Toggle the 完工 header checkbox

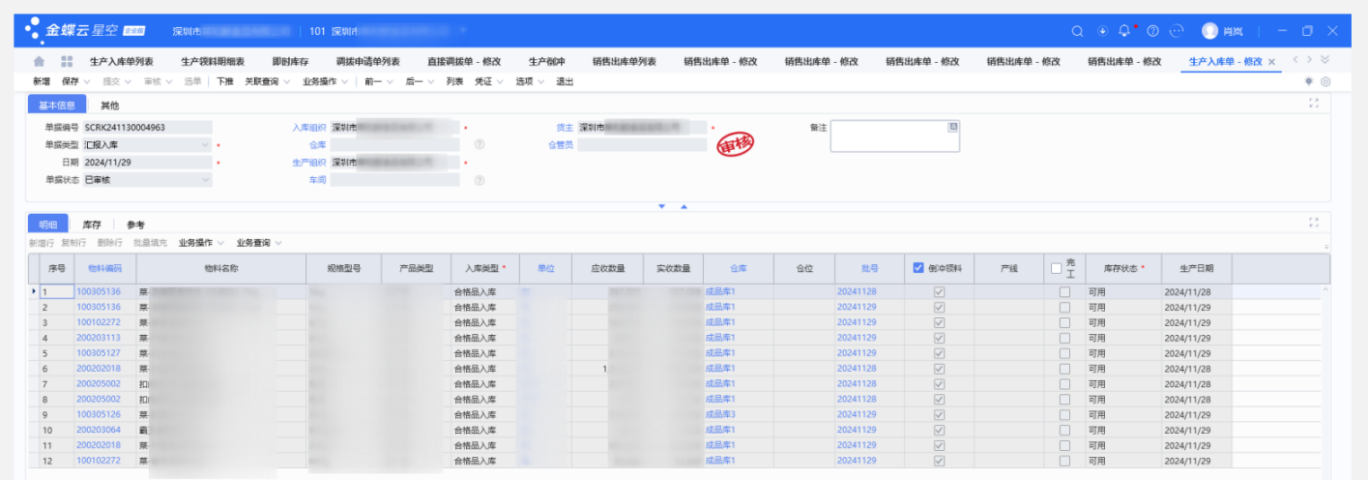[x=1056, y=268]
